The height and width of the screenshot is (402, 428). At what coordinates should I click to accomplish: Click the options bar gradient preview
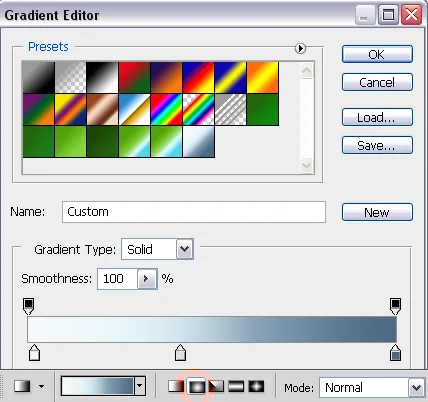click(x=97, y=386)
